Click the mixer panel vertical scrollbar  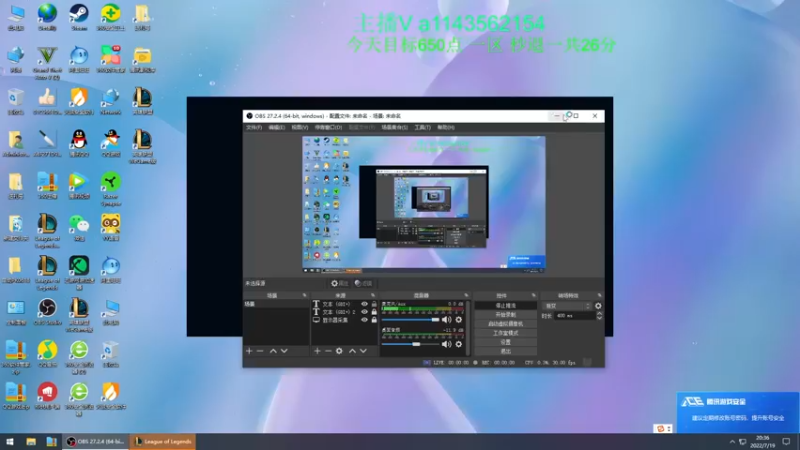[468, 327]
